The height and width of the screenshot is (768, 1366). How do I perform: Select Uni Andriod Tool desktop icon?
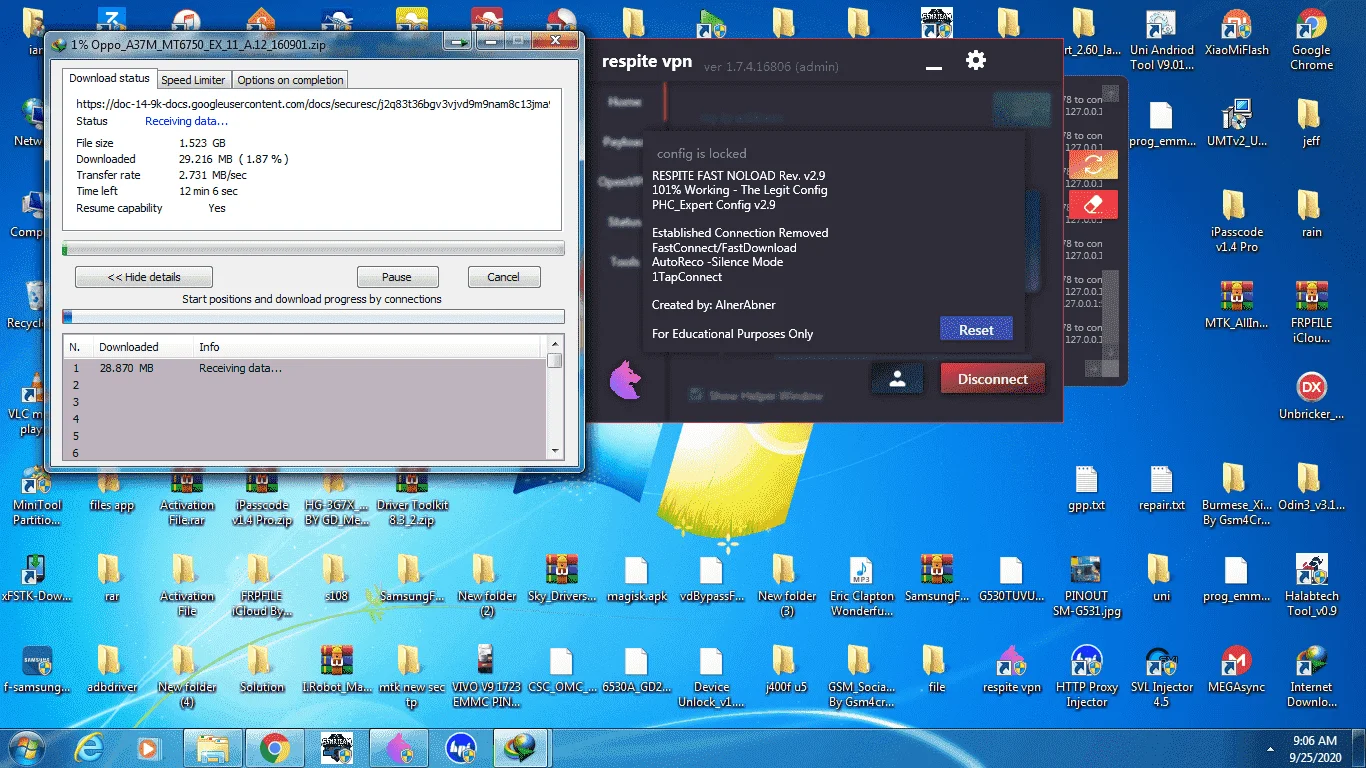click(1161, 42)
